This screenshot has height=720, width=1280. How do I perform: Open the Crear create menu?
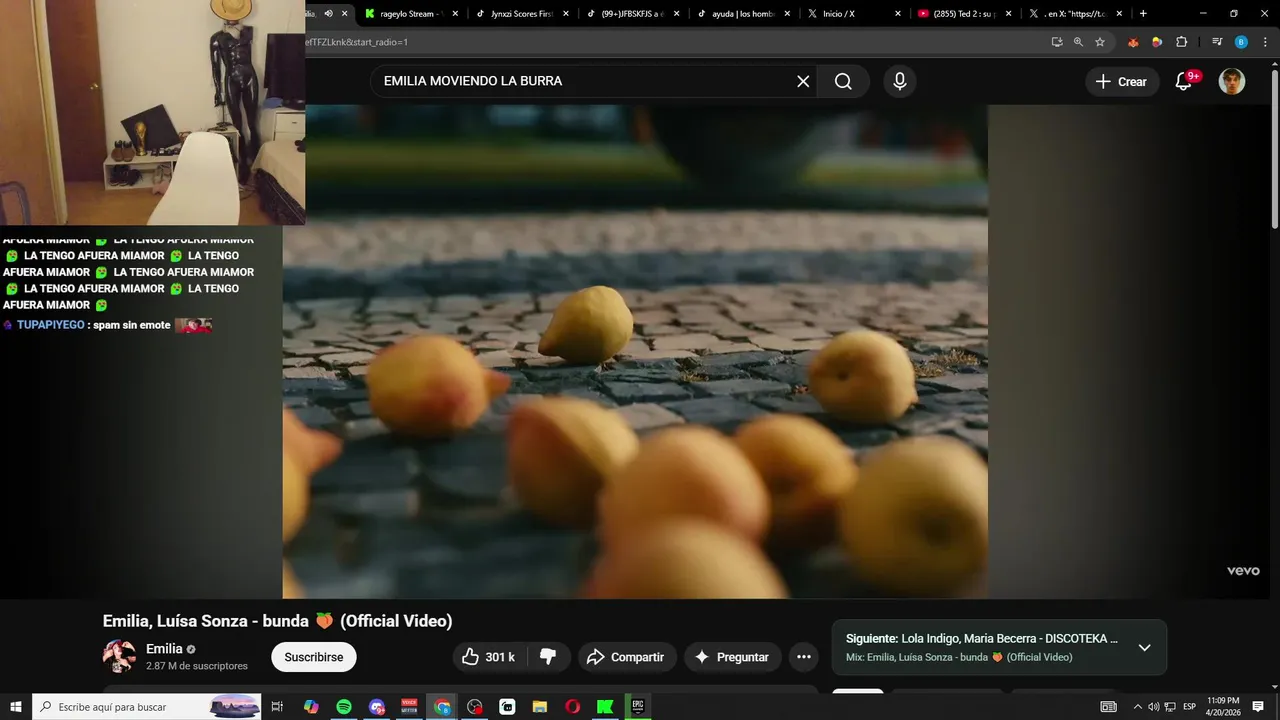[x=1121, y=82]
